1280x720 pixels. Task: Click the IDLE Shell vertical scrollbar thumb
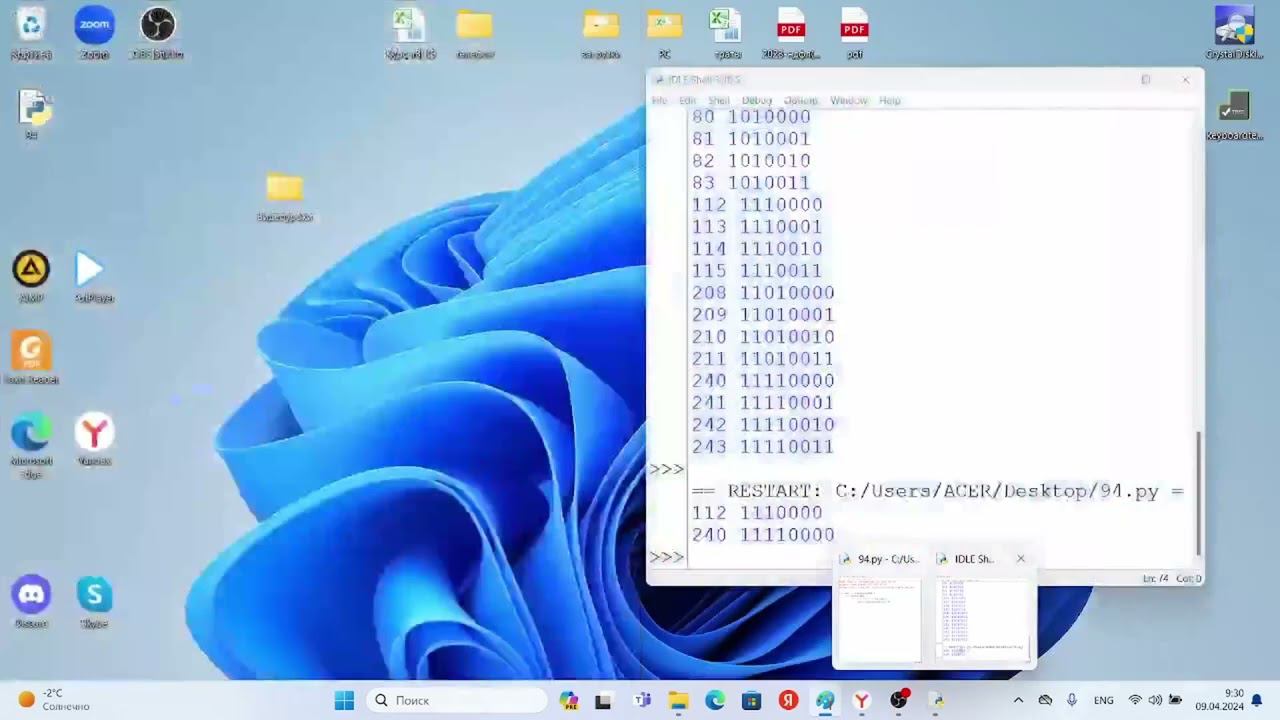1198,492
